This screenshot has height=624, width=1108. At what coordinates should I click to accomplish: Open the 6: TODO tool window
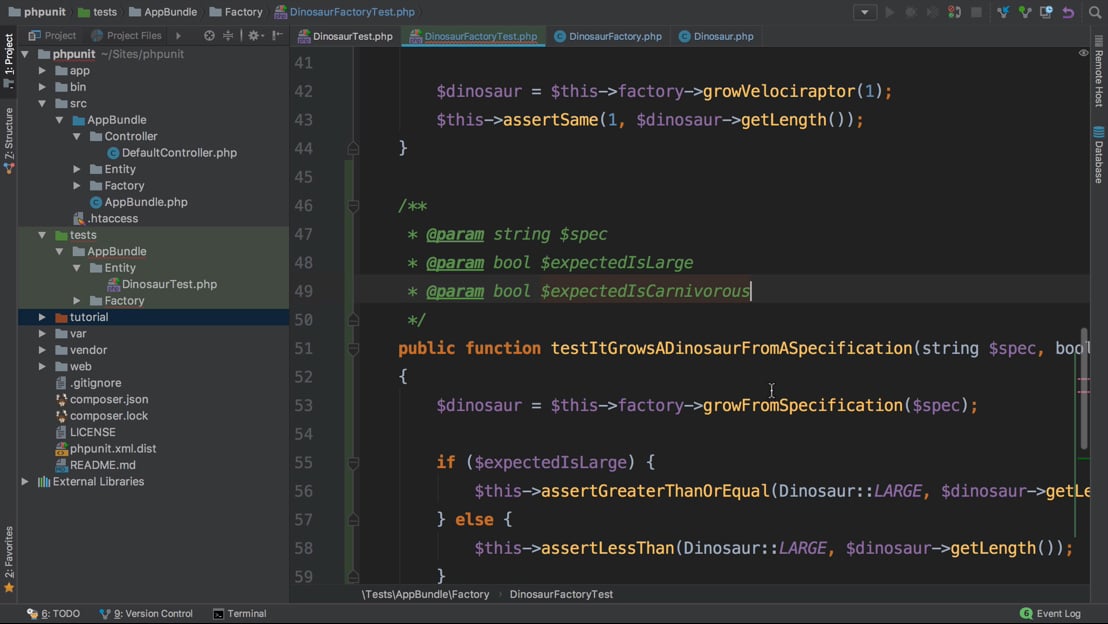point(54,613)
